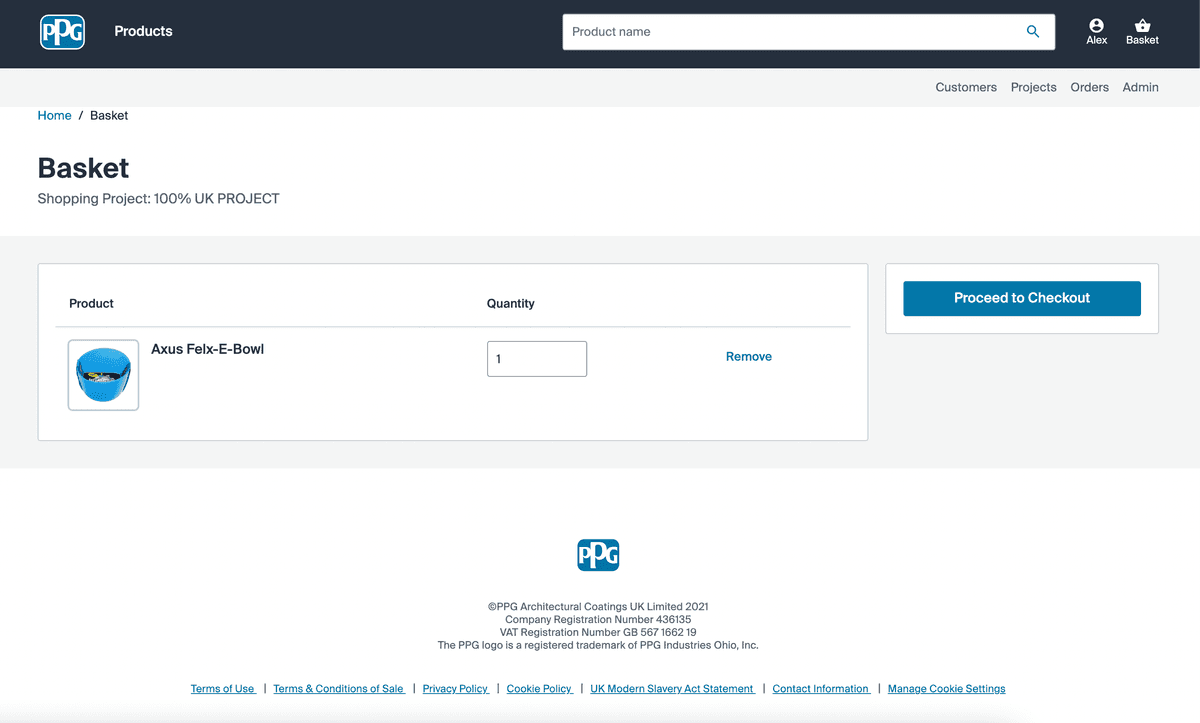Image resolution: width=1200 pixels, height=723 pixels.
Task: Click the quantity input field
Action: click(x=536, y=359)
